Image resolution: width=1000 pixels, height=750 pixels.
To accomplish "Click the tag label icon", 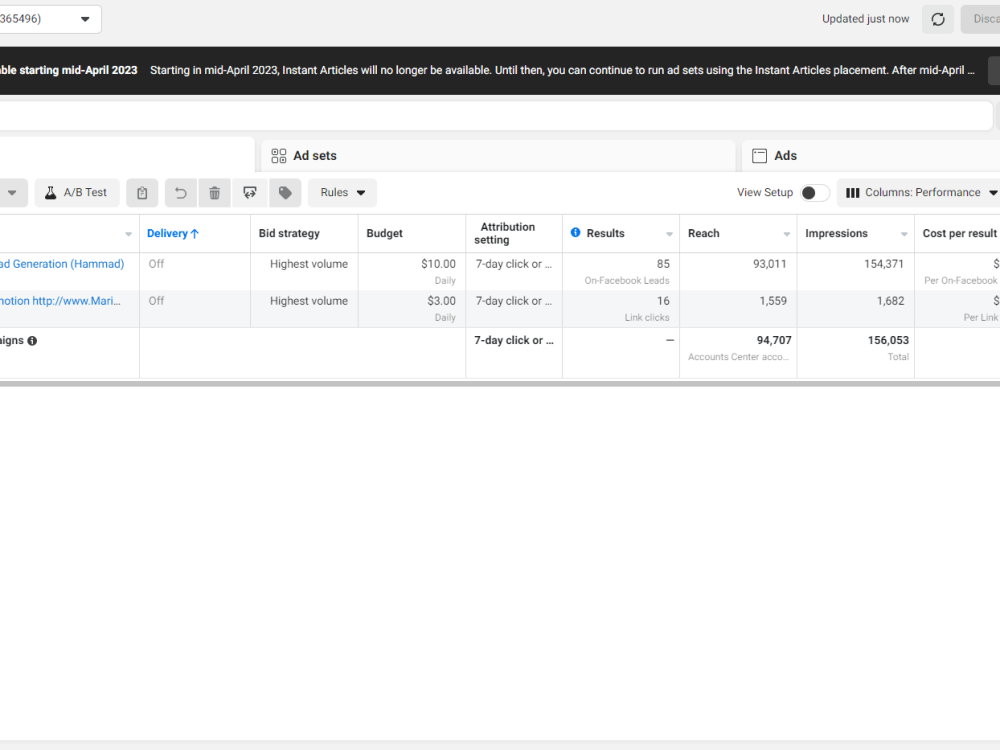I will tap(285, 193).
